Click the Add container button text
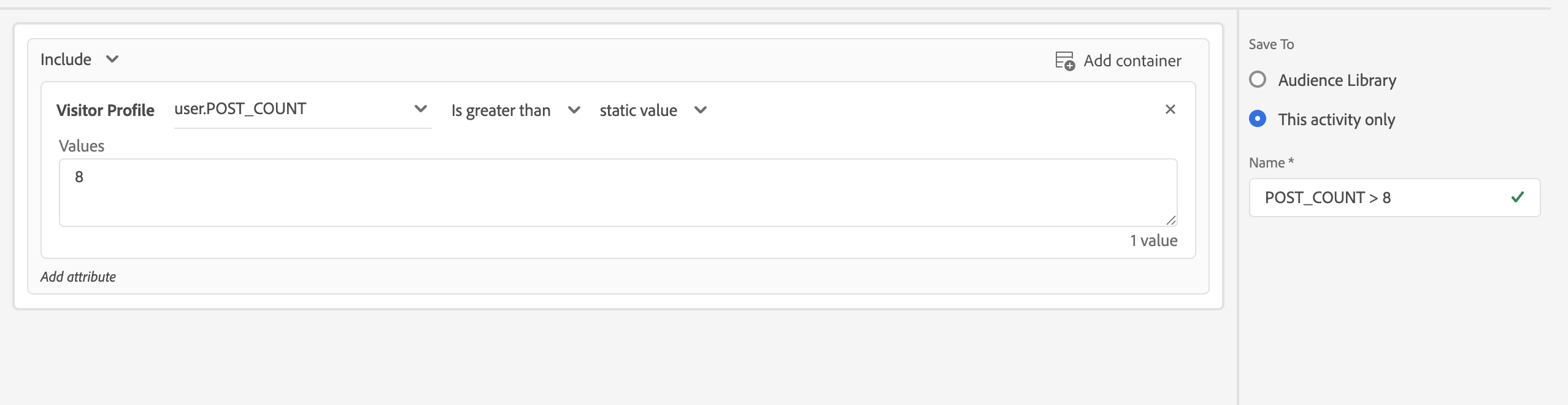 (1132, 61)
